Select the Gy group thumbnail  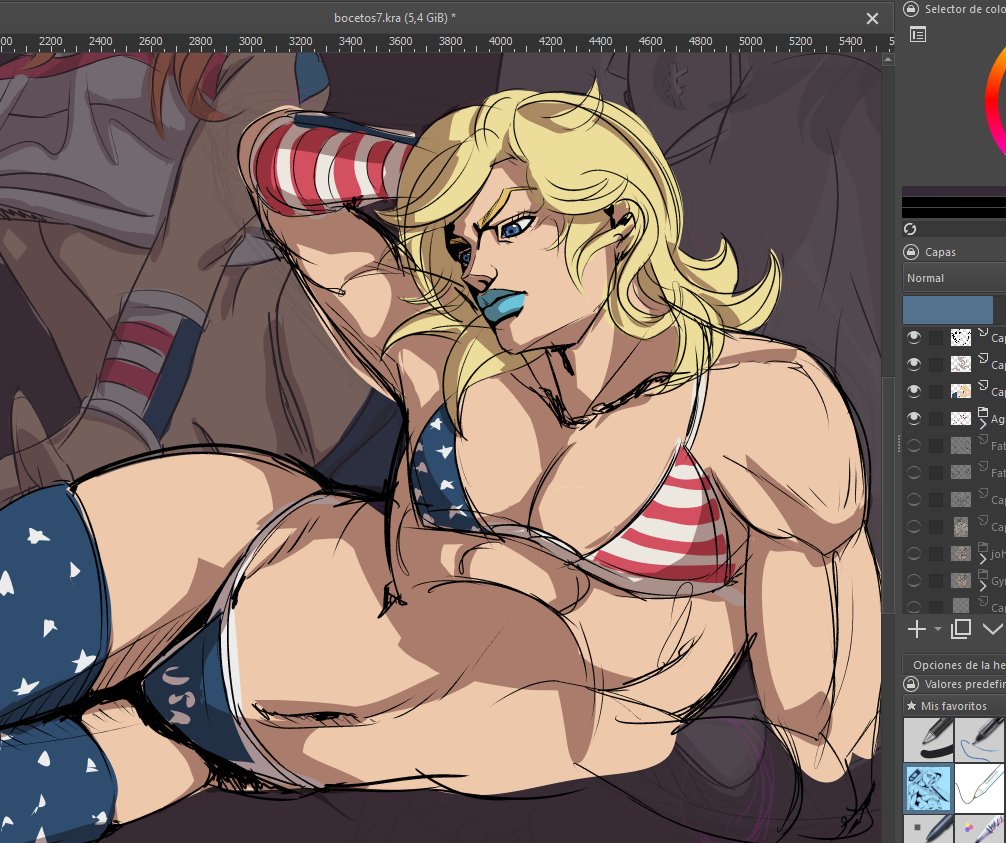click(x=960, y=581)
